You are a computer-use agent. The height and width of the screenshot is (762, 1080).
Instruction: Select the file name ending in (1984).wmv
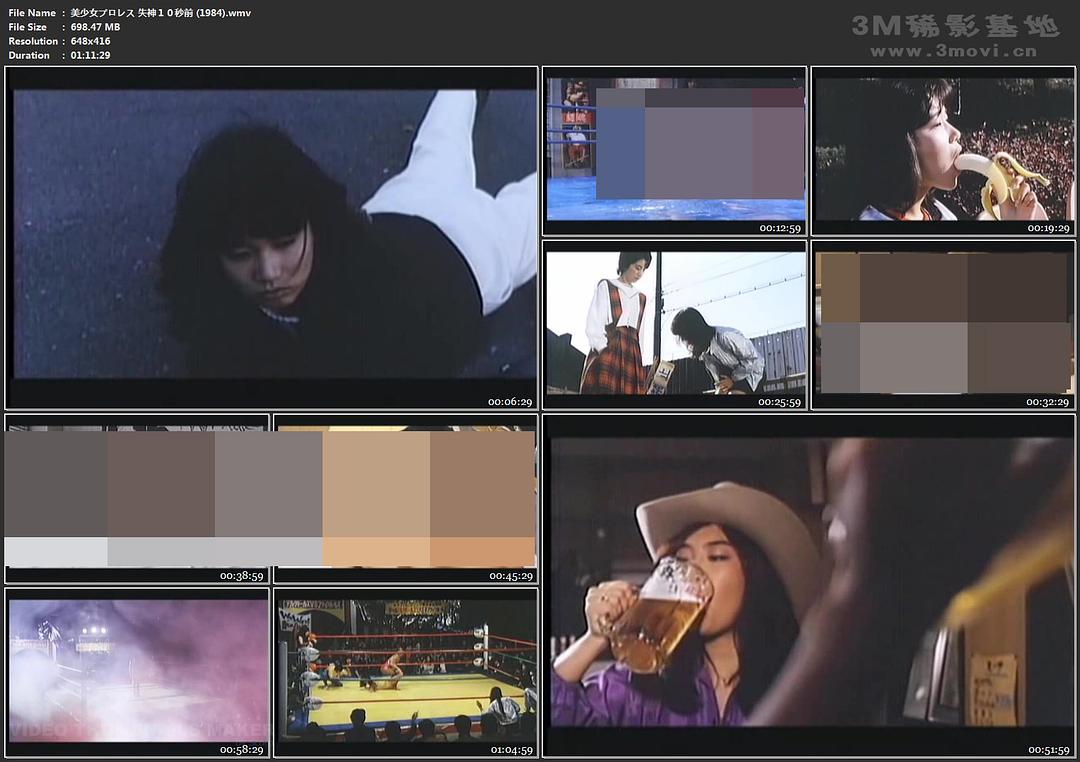click(x=160, y=13)
